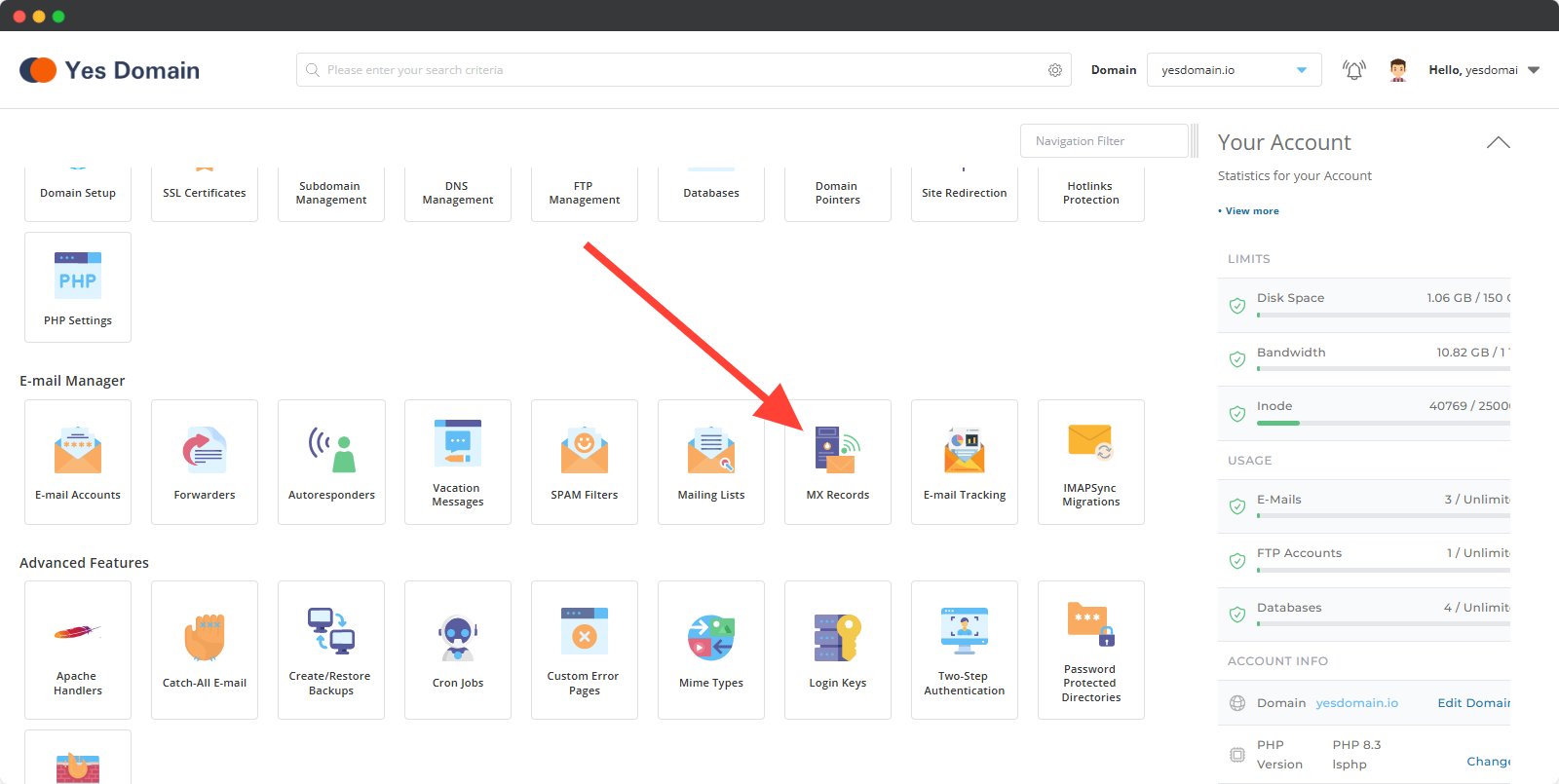Click the user avatar icon
Viewport: 1559px width, 784px height.
tap(1398, 70)
